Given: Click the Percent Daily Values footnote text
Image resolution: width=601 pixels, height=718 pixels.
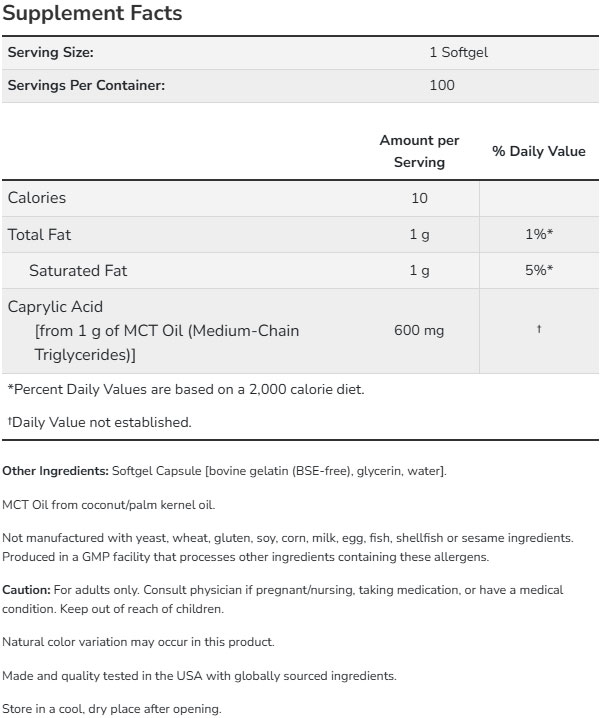Looking at the screenshot, I should [186, 389].
